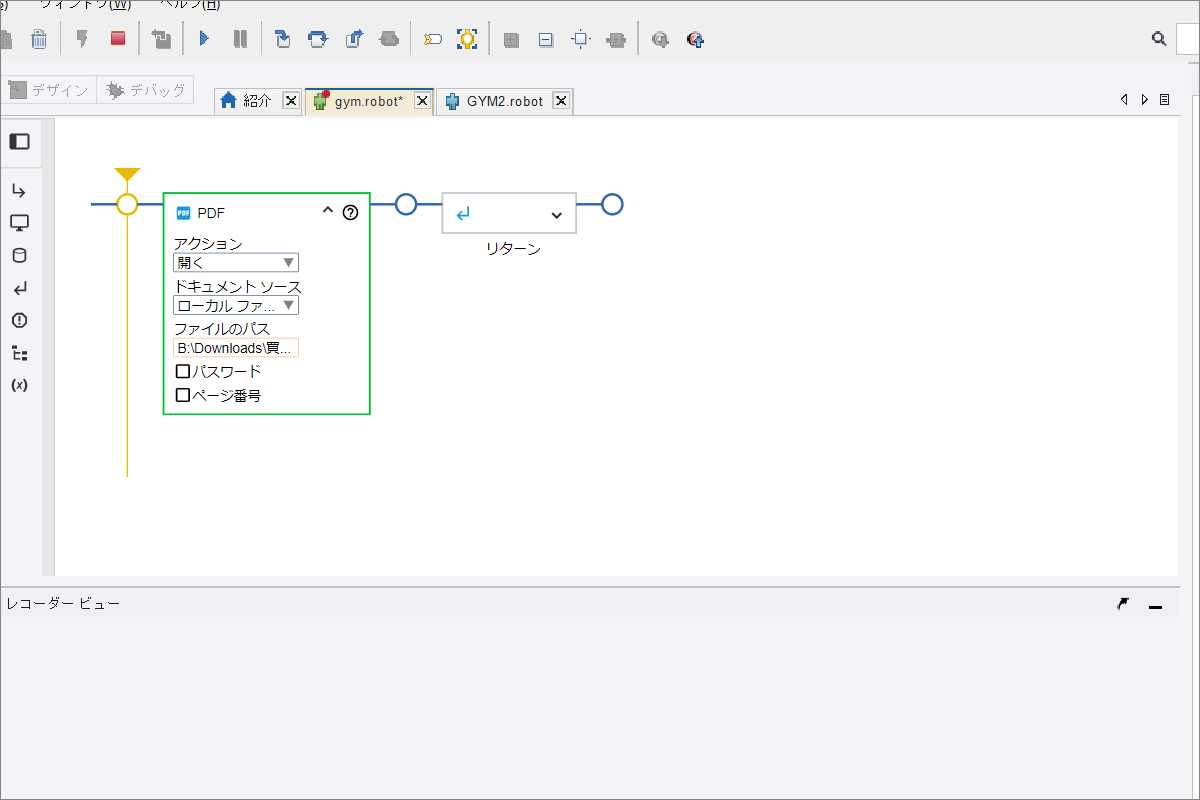Click the デバッグ mode button
The width and height of the screenshot is (1200, 800).
point(146,90)
